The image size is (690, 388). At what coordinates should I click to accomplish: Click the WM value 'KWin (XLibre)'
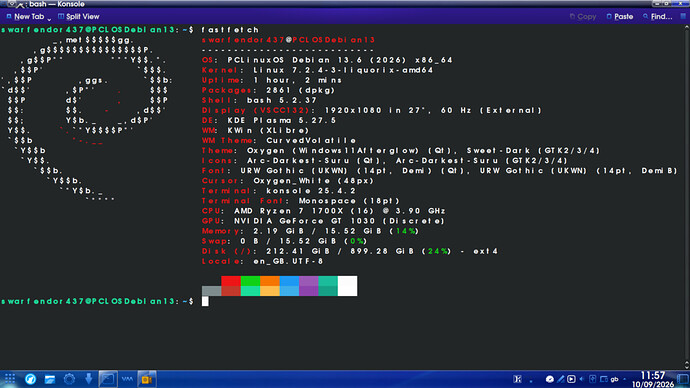click(268, 131)
